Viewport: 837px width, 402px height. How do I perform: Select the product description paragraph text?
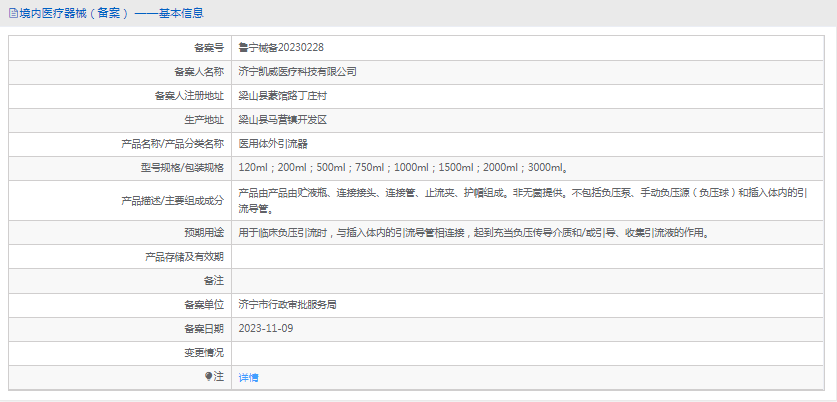coord(523,201)
